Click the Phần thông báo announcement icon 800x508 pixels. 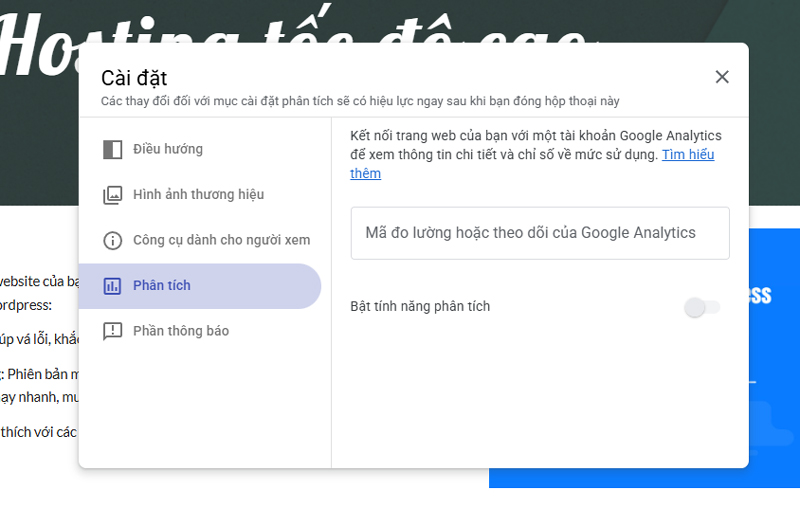click(112, 332)
